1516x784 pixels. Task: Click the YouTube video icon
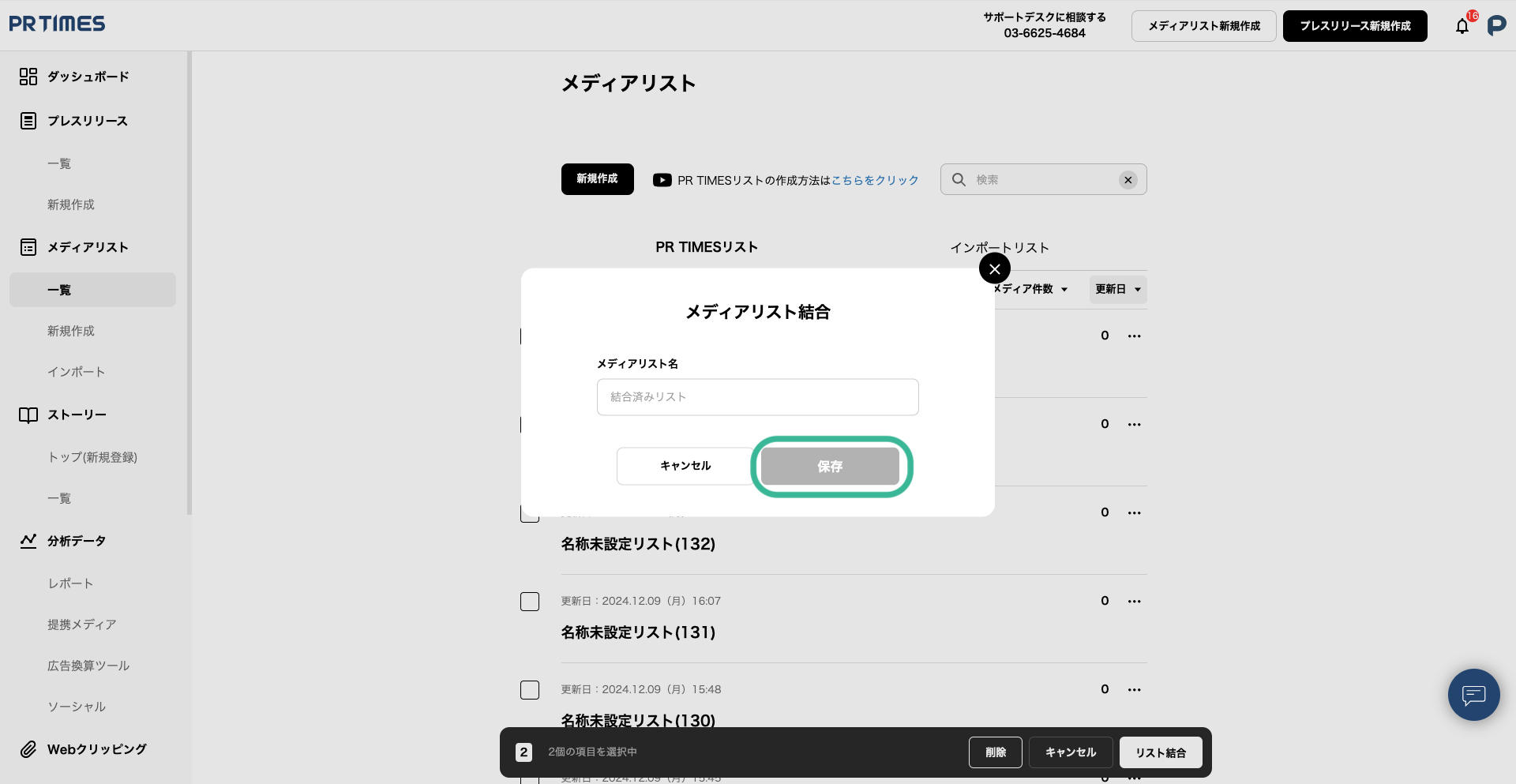tap(662, 180)
